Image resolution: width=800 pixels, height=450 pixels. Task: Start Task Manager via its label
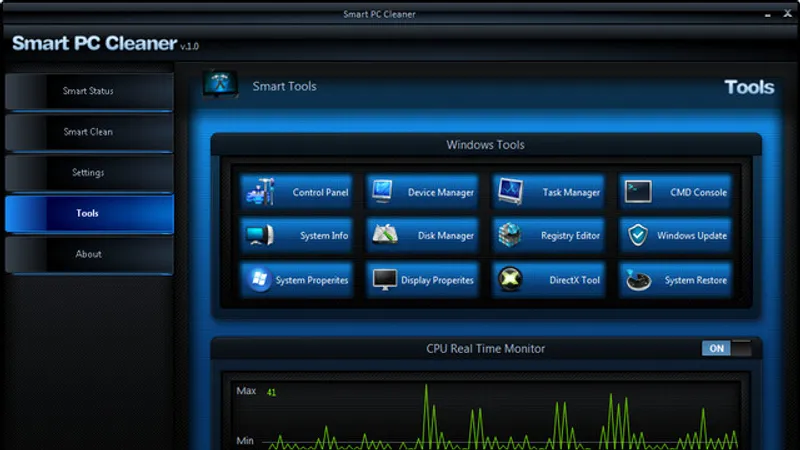[x=571, y=192]
